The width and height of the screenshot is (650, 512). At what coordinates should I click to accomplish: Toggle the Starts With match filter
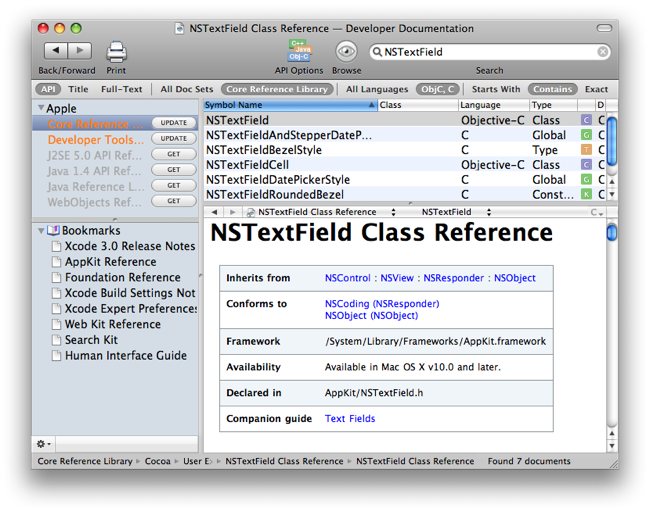point(496,89)
